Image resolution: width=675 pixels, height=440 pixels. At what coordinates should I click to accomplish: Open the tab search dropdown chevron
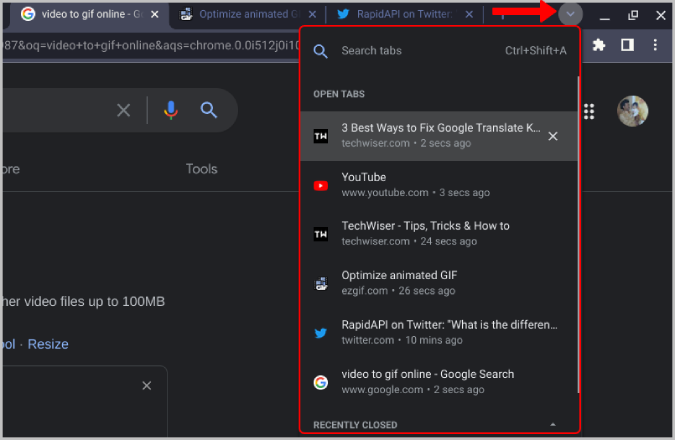570,14
